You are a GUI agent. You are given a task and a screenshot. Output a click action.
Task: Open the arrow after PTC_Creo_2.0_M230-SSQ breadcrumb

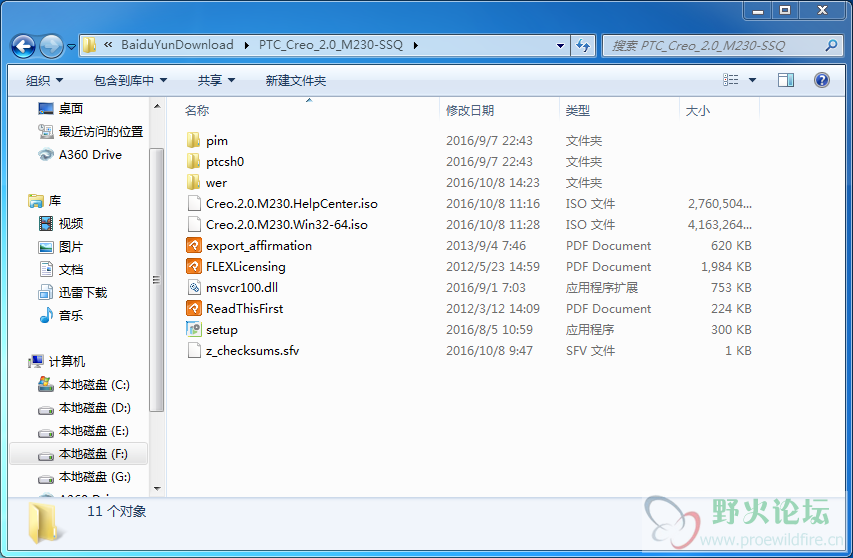[416, 45]
